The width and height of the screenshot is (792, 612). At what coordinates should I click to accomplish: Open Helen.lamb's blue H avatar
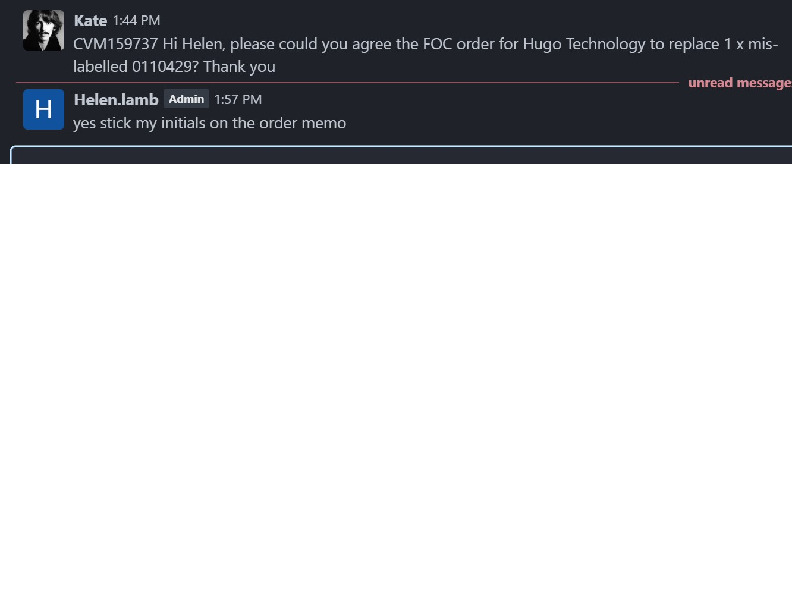pos(43,109)
